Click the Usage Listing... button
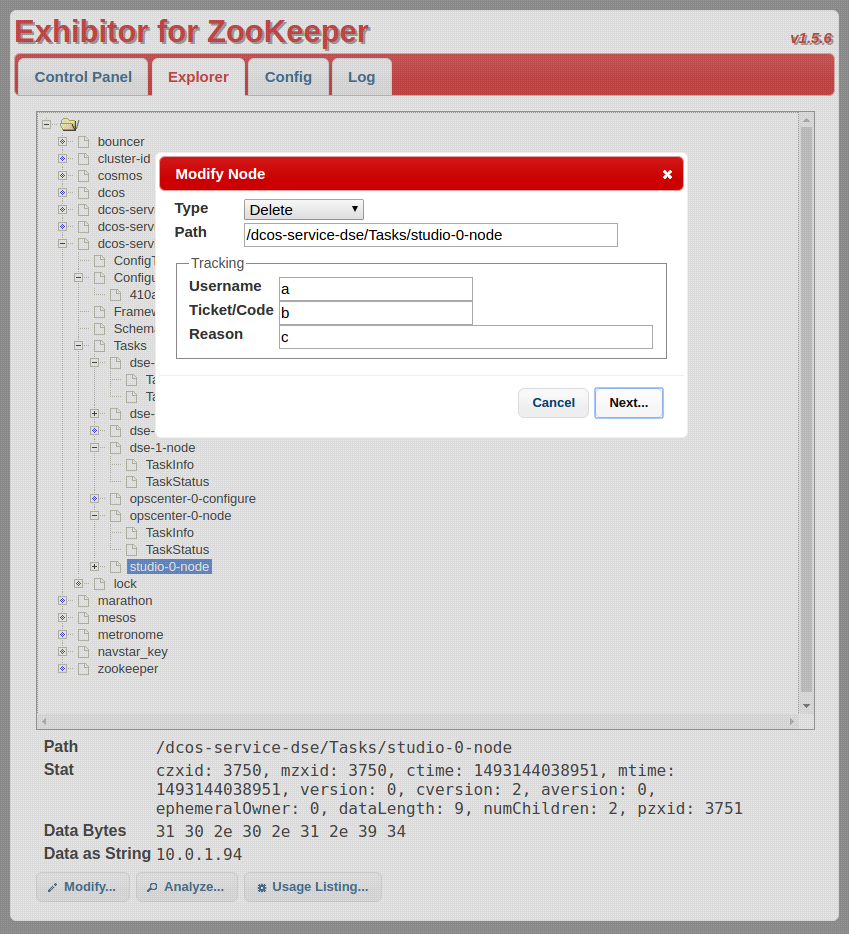This screenshot has width=849, height=934. (x=312, y=887)
